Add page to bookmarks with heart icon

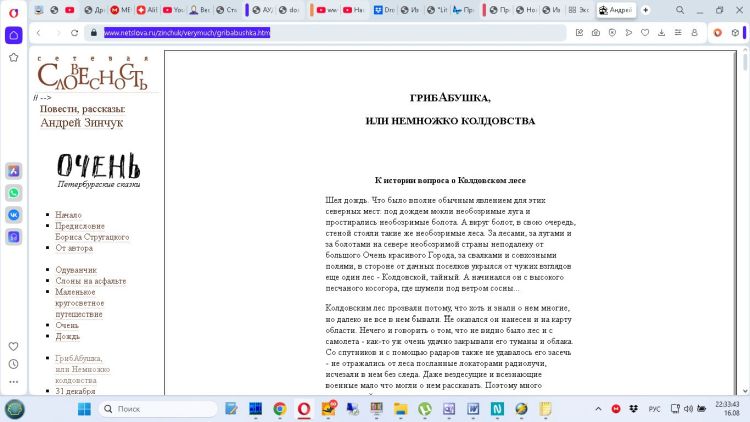(645, 33)
